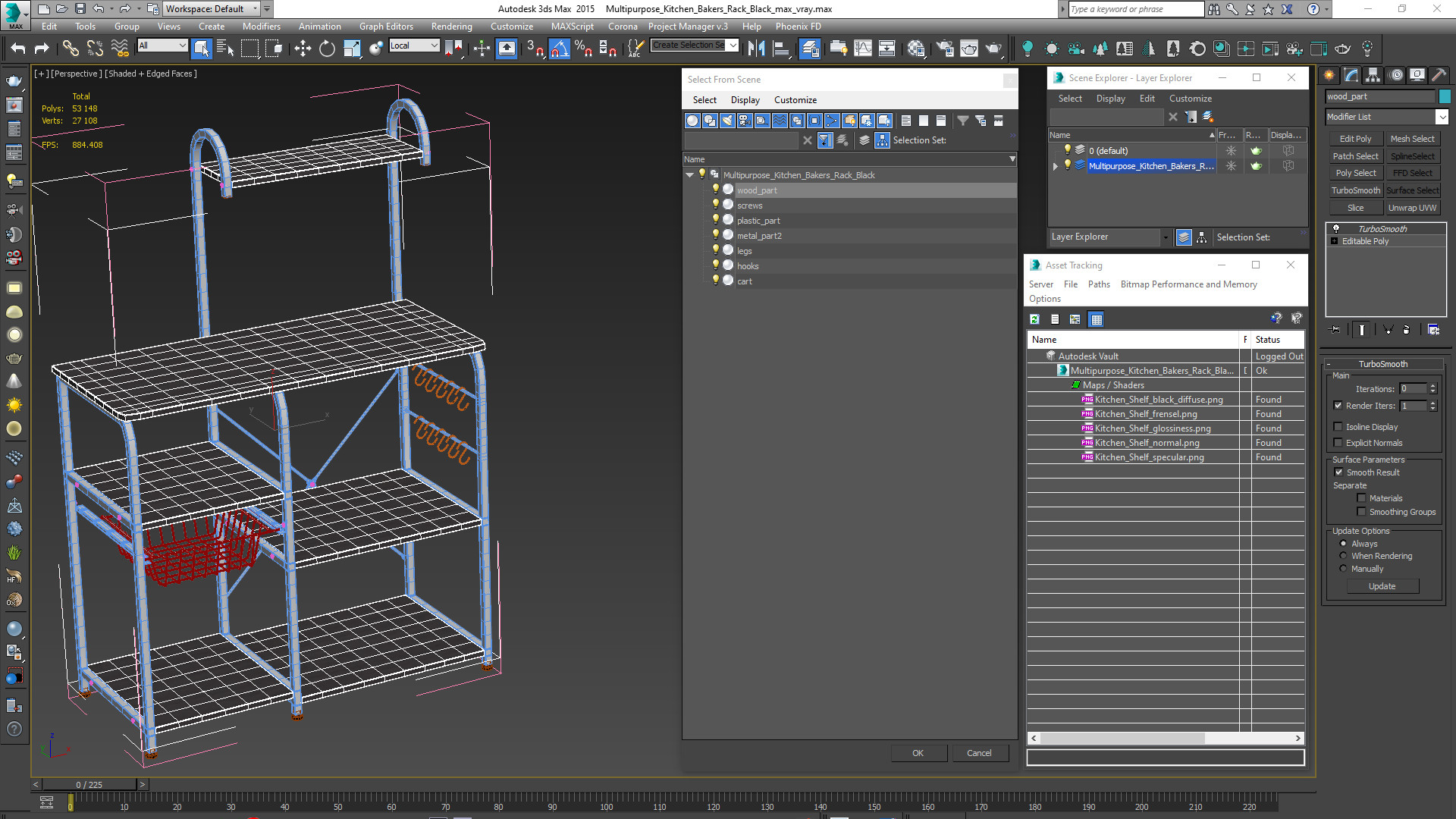Toggle Smooth Result checkbox
This screenshot has height=819, width=1456.
(1339, 472)
